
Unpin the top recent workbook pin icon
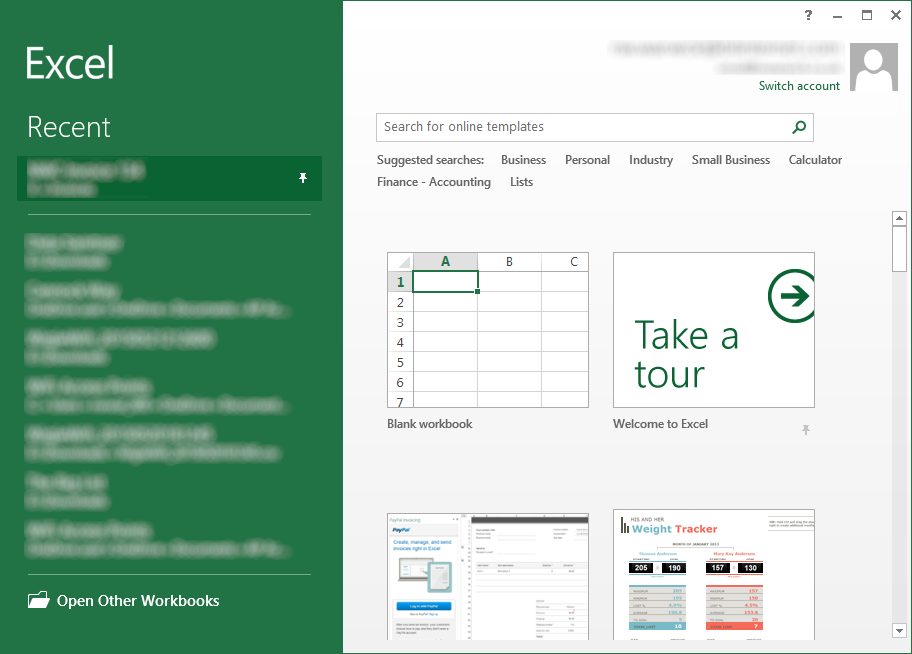303,178
